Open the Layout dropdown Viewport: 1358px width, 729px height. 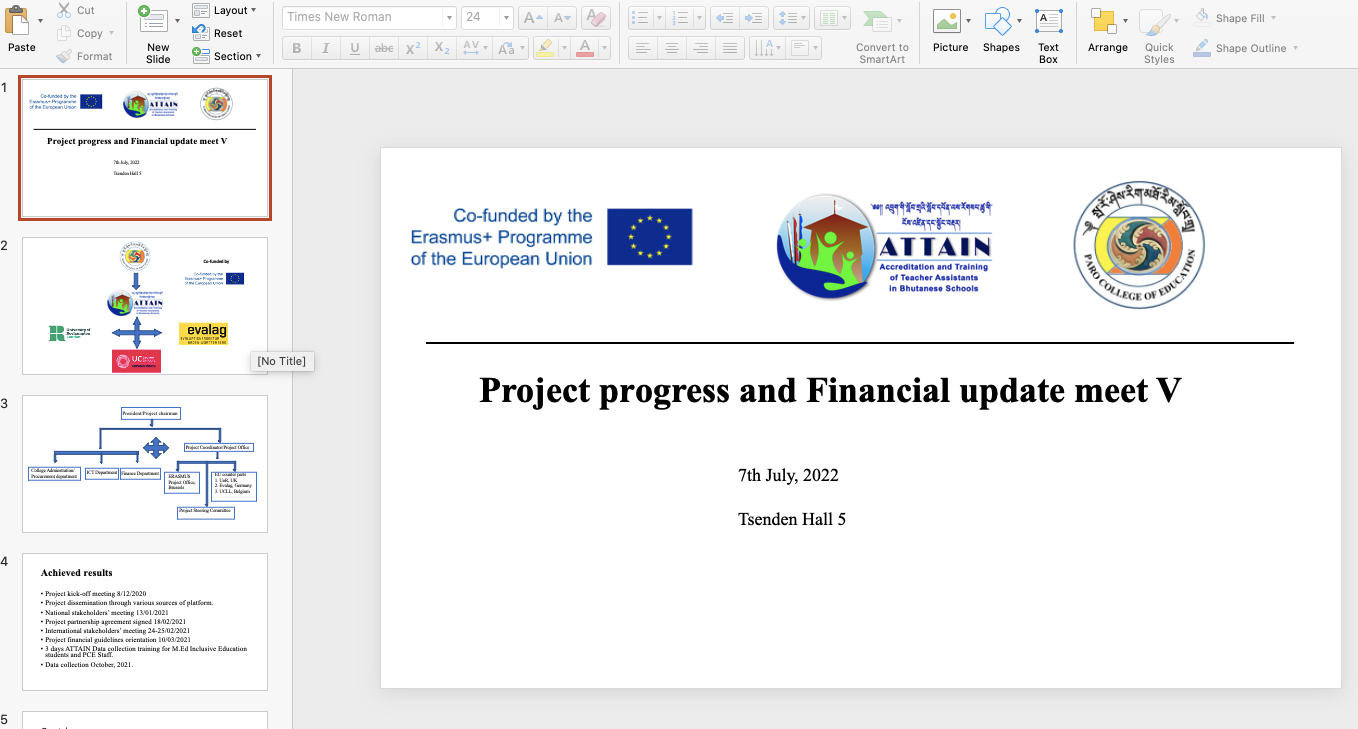pos(235,10)
